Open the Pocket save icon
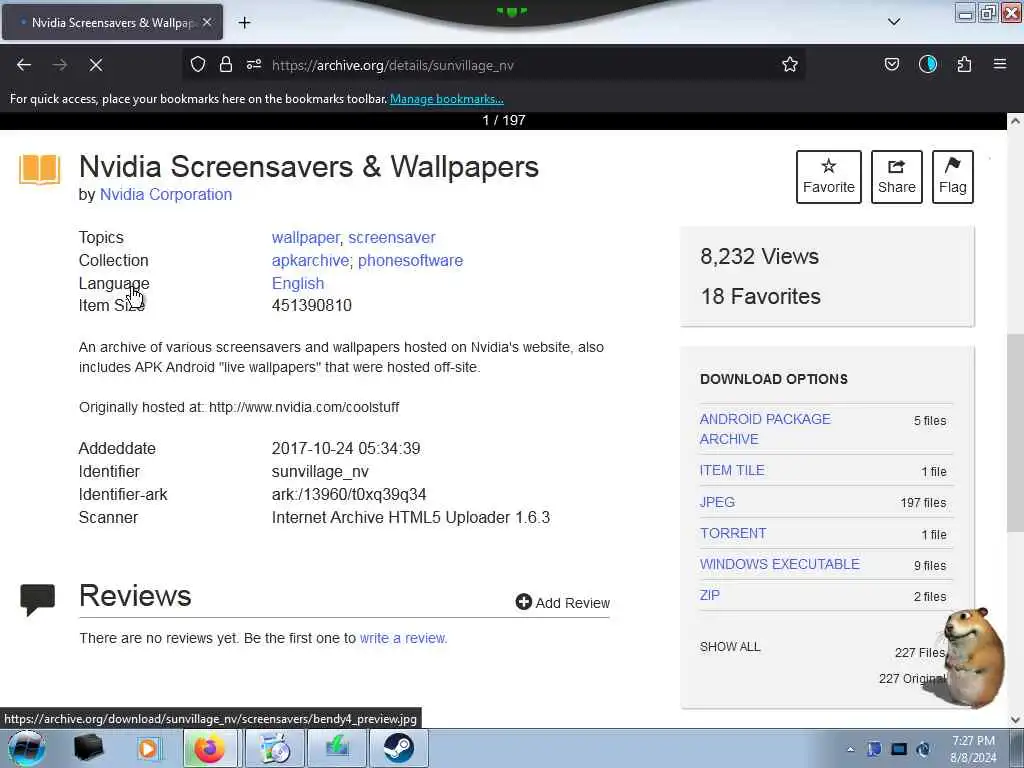 coord(891,64)
